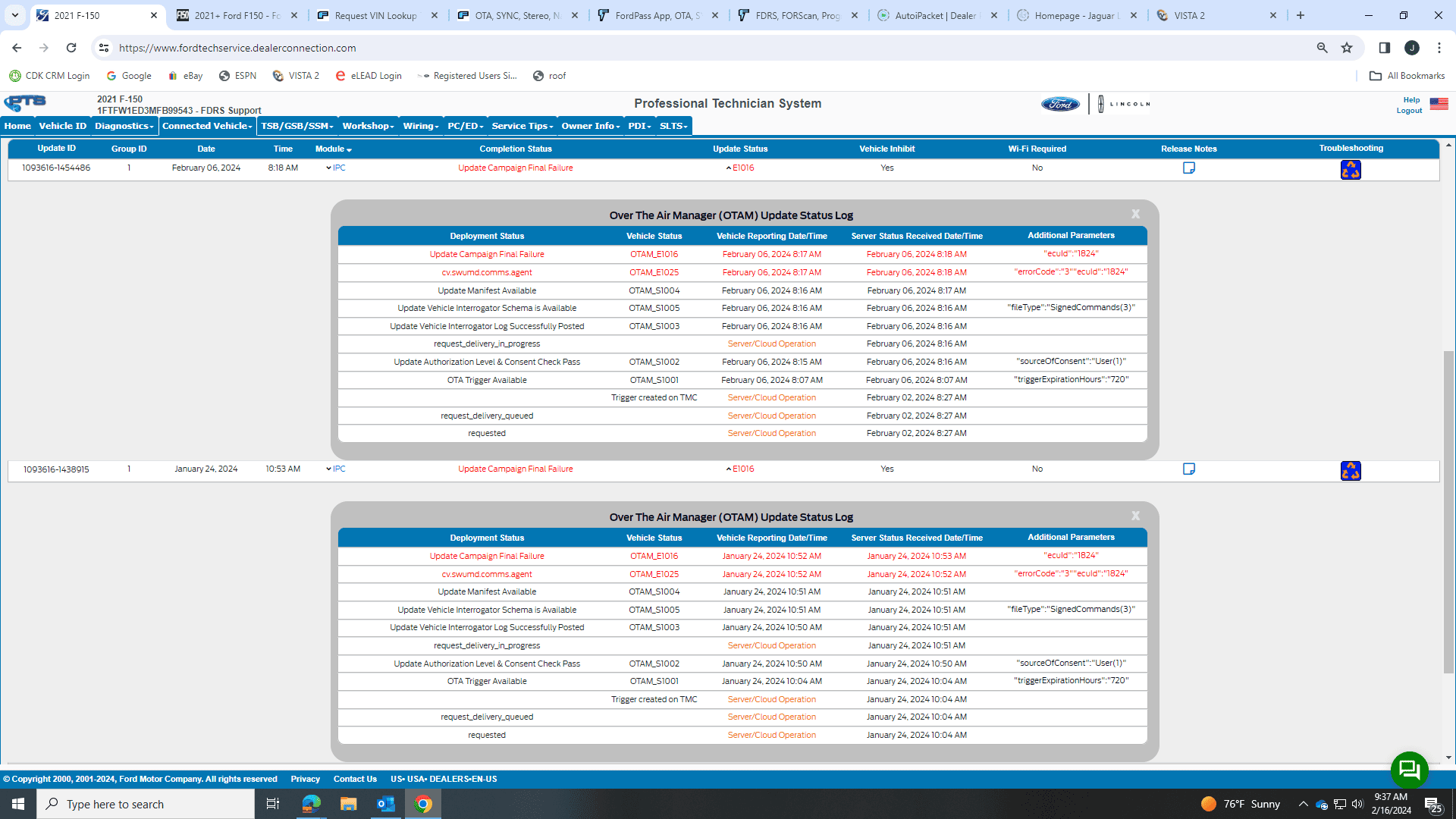Viewport: 1456px width, 819px height.
Task: Open troubleshooting for the January 24 update
Action: (x=1351, y=471)
